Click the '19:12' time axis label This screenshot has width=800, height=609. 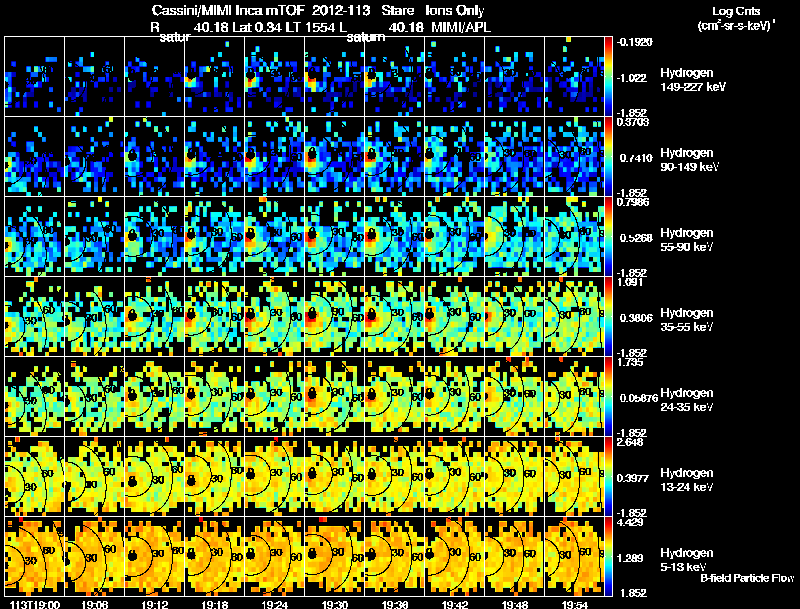(155, 605)
